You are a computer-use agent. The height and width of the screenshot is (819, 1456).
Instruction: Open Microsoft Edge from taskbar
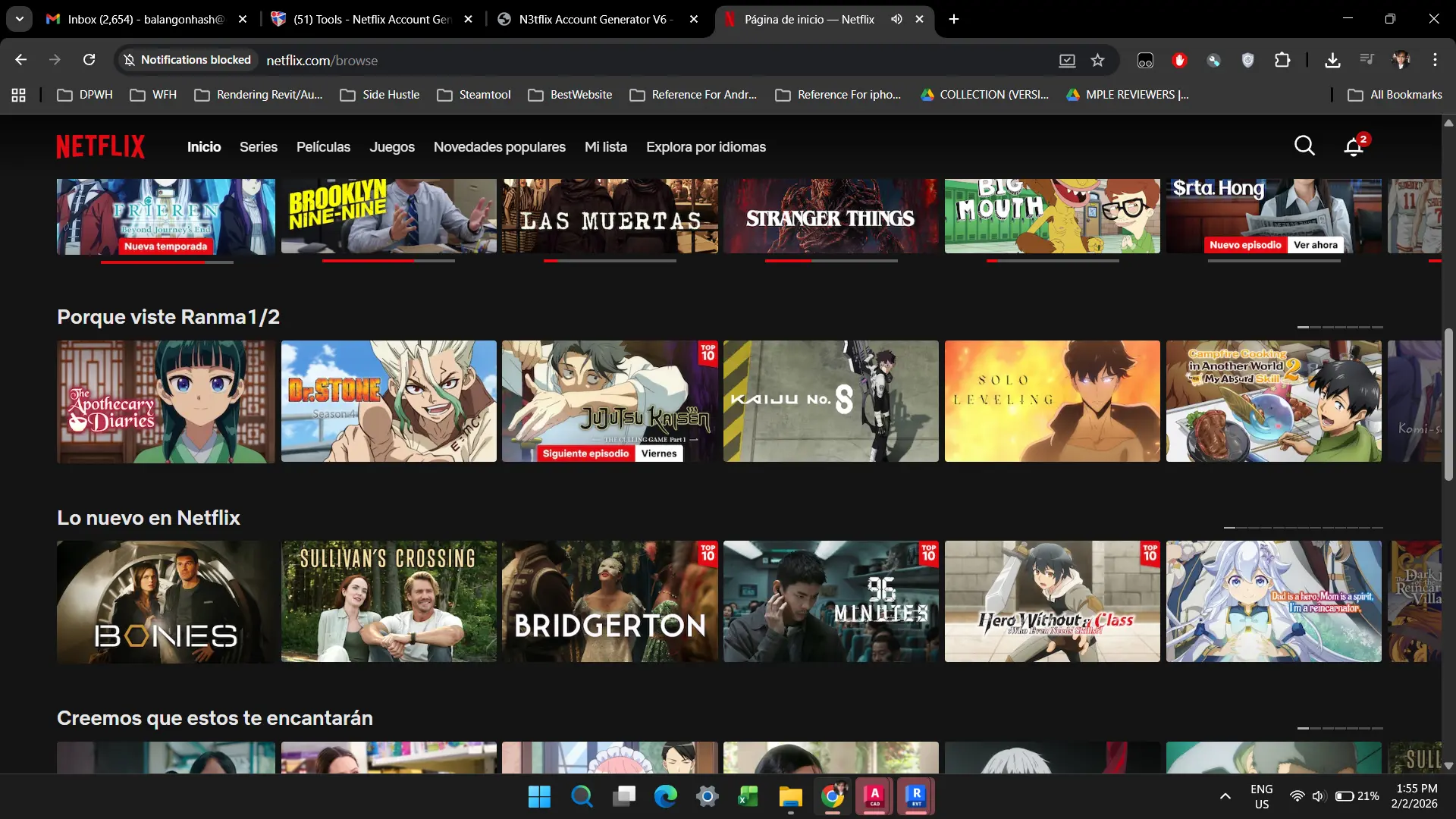(665, 796)
